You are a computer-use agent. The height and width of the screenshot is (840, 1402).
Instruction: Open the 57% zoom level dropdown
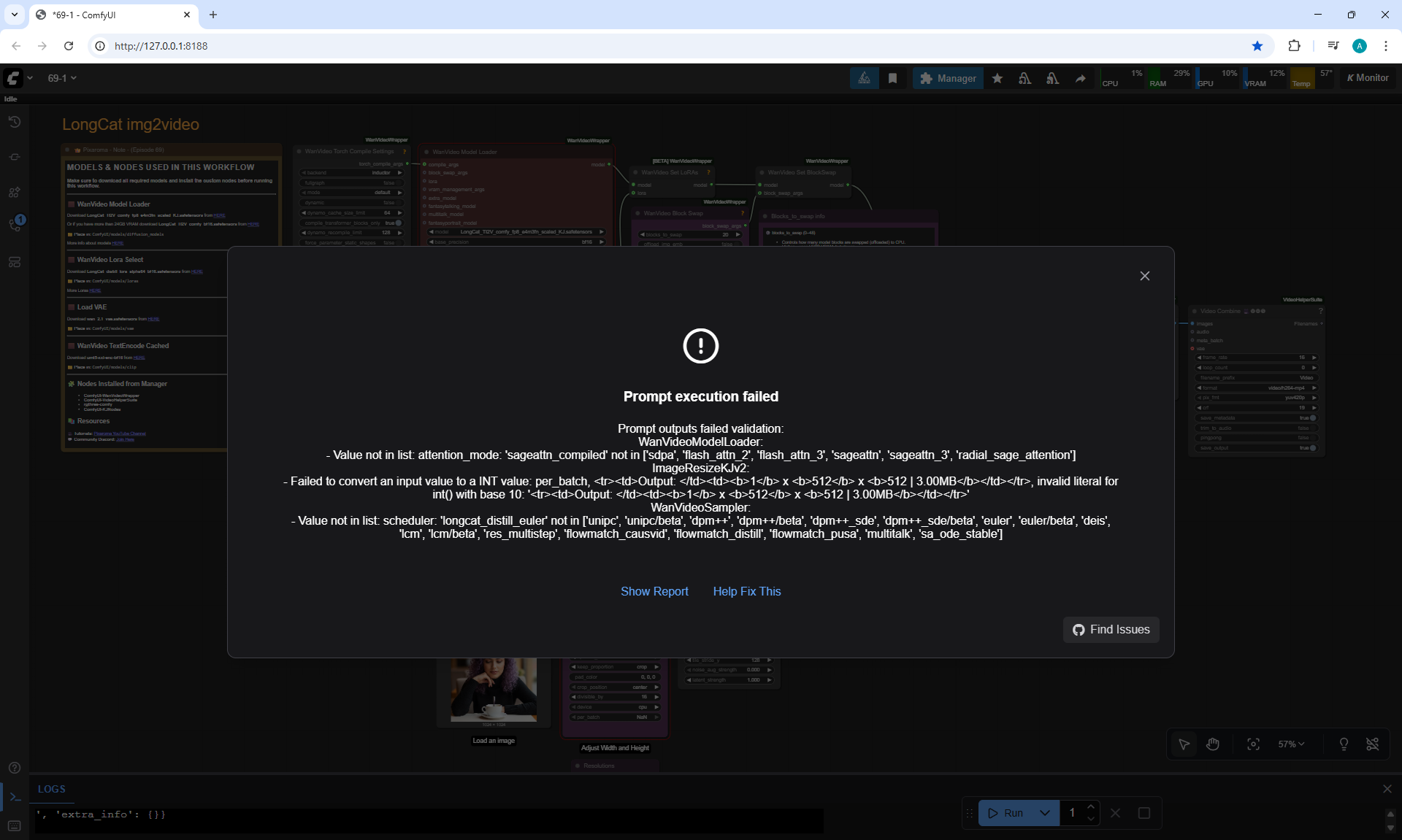tap(1291, 744)
